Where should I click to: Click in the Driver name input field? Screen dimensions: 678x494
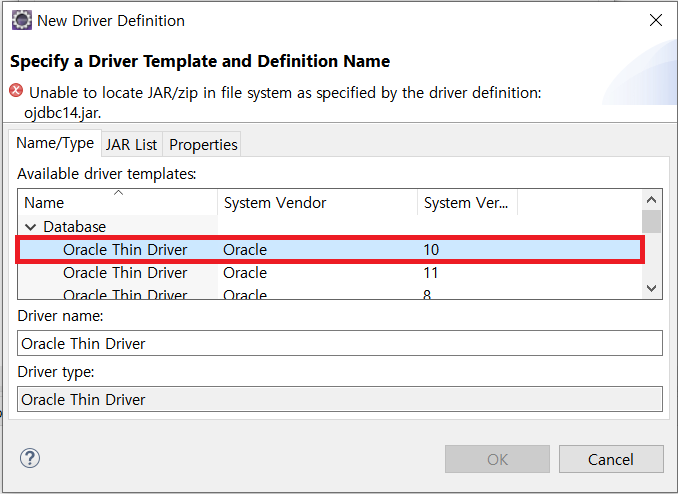[340, 343]
